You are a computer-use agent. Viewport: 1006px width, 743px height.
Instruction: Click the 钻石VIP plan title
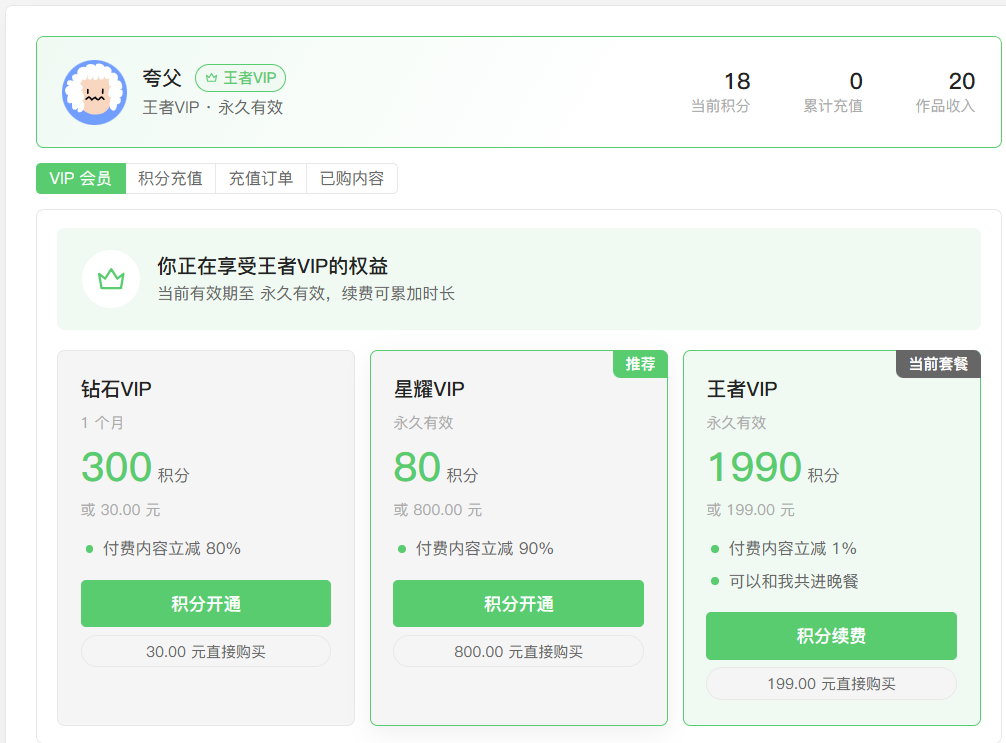(x=116, y=389)
